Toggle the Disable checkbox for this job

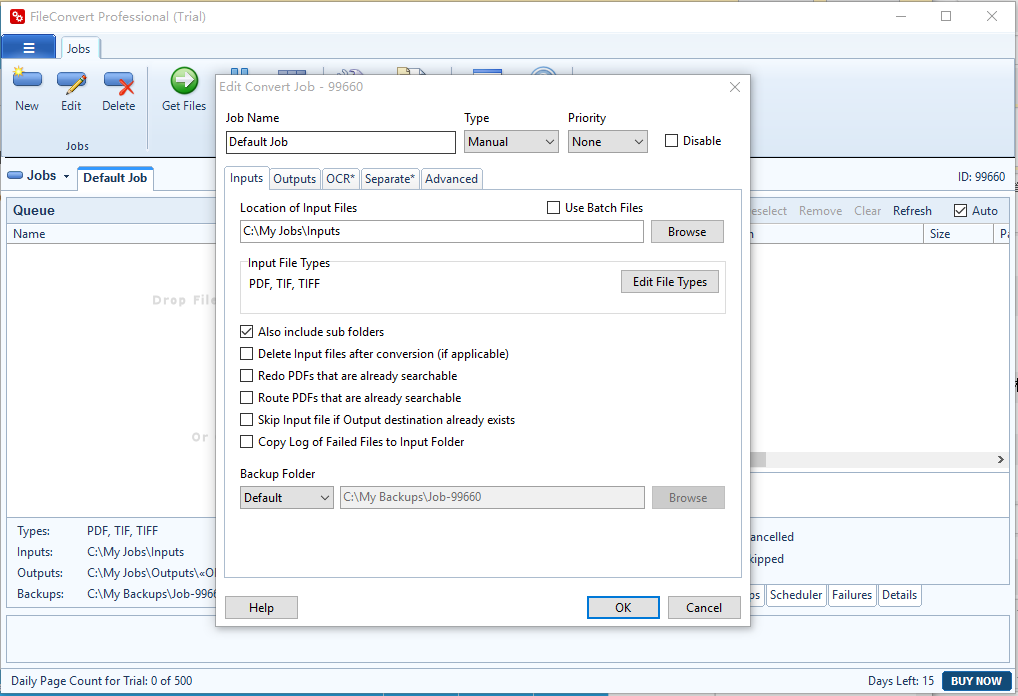click(x=671, y=140)
